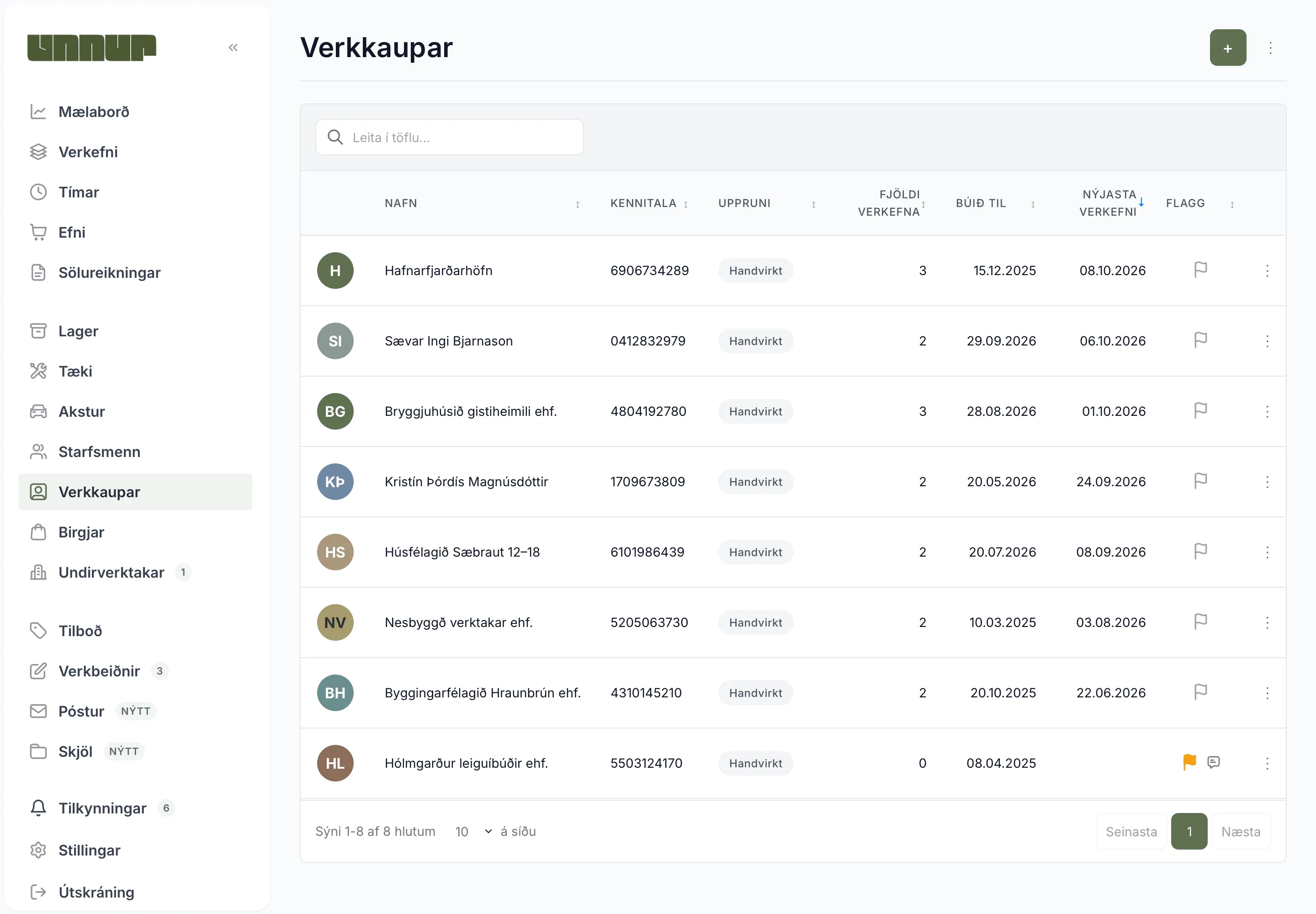Click the Næsta pagination button
This screenshot has height=914, width=1316.
(1241, 832)
